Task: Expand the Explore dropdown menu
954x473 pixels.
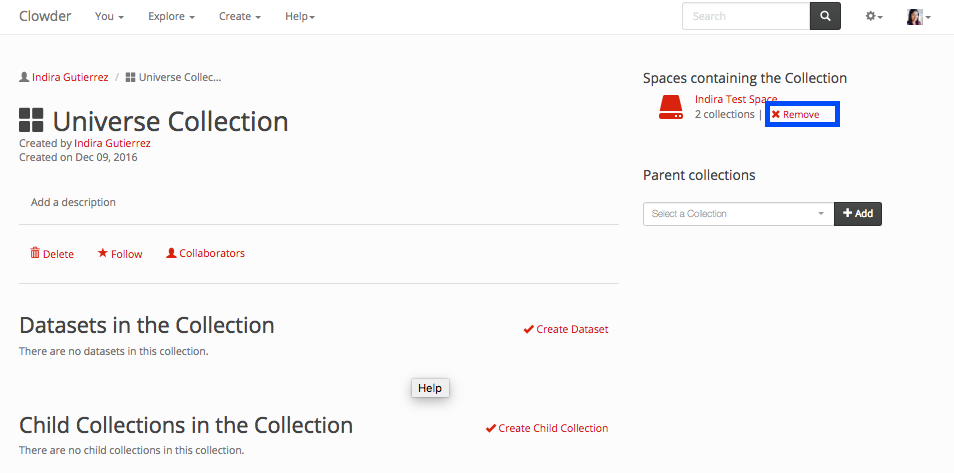Action: coord(171,17)
